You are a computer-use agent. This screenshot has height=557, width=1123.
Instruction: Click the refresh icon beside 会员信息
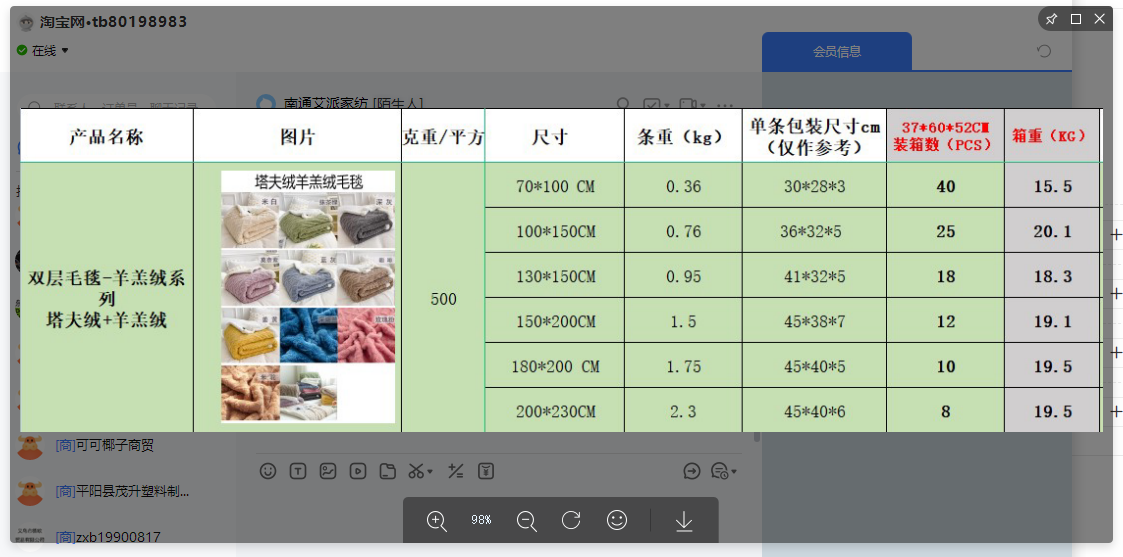(1044, 52)
